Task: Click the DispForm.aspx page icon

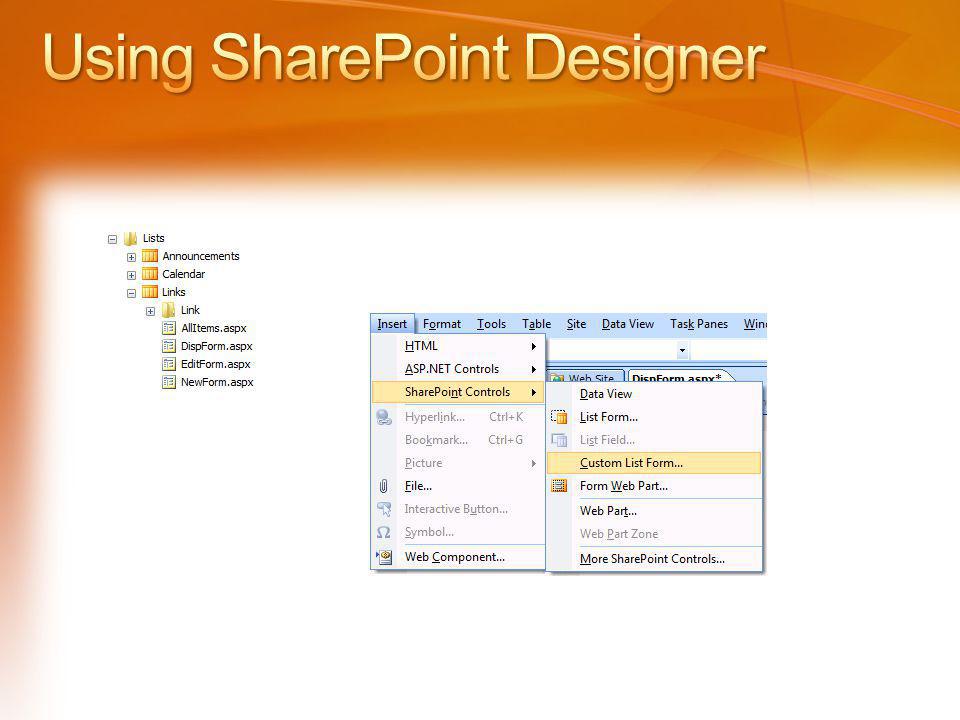Action: [x=169, y=346]
